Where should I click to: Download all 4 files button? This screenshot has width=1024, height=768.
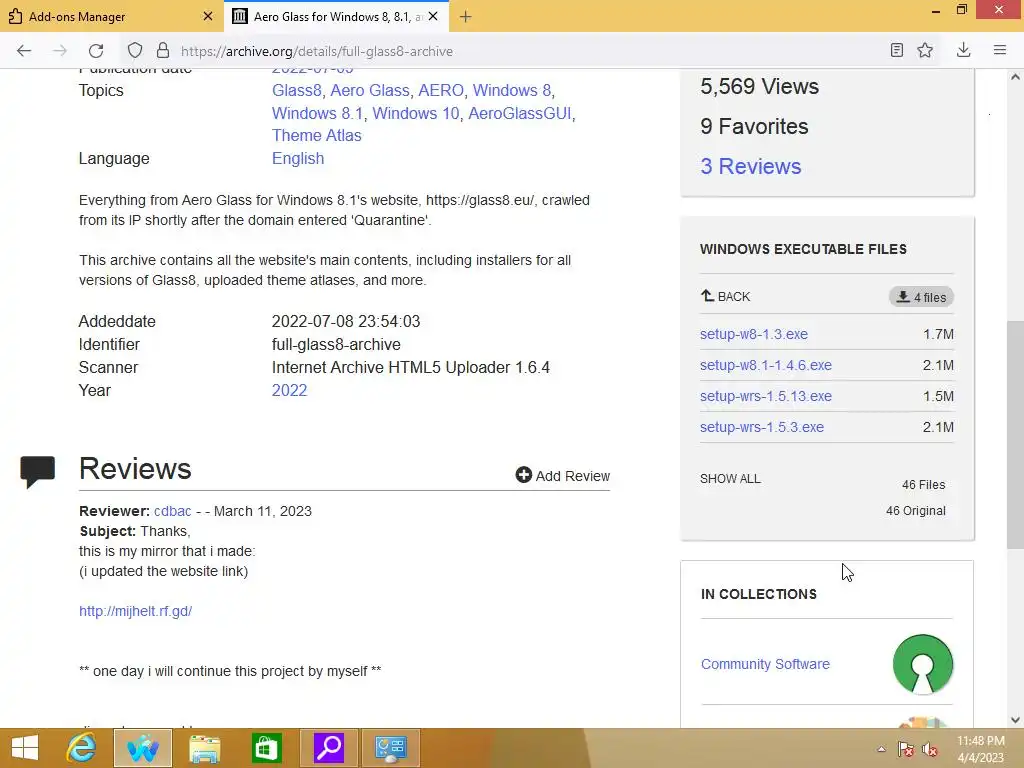click(921, 297)
